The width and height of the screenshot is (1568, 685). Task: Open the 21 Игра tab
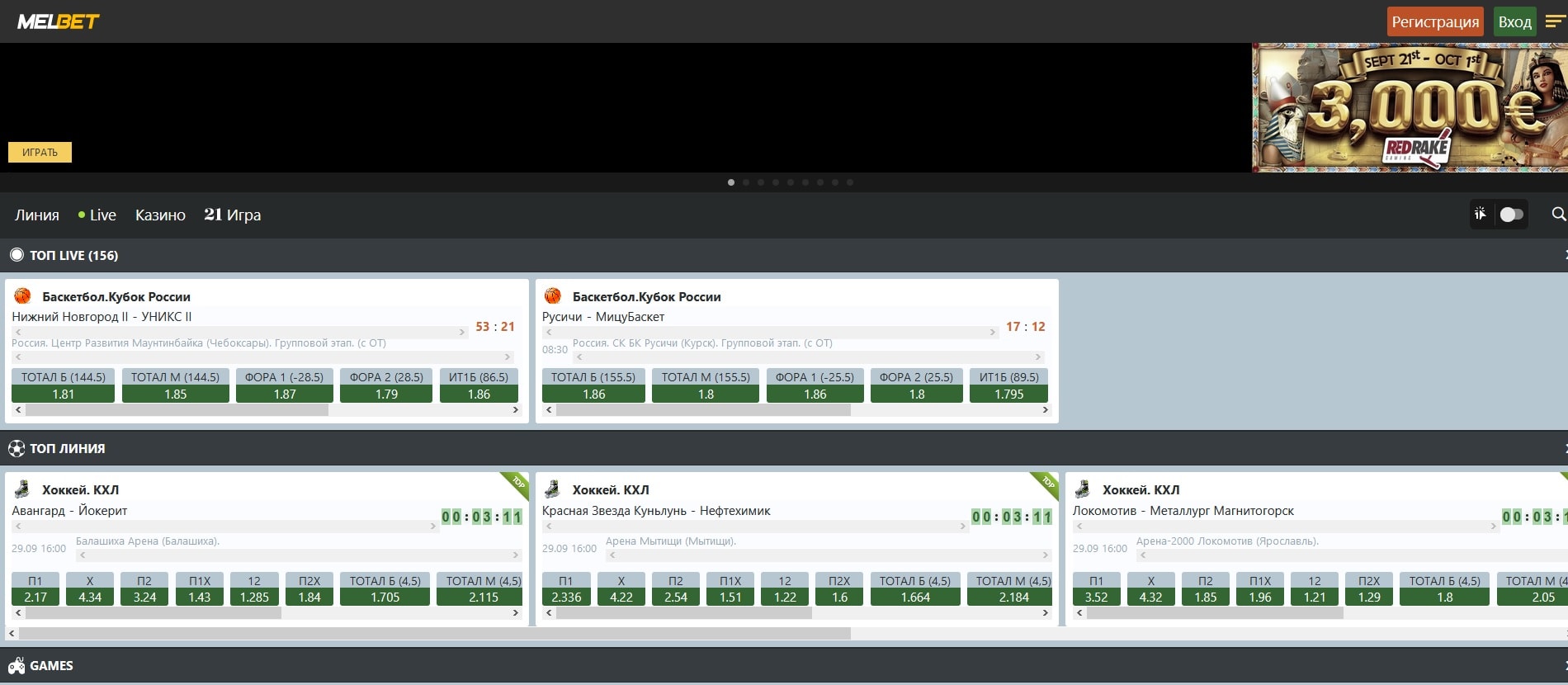coord(233,215)
